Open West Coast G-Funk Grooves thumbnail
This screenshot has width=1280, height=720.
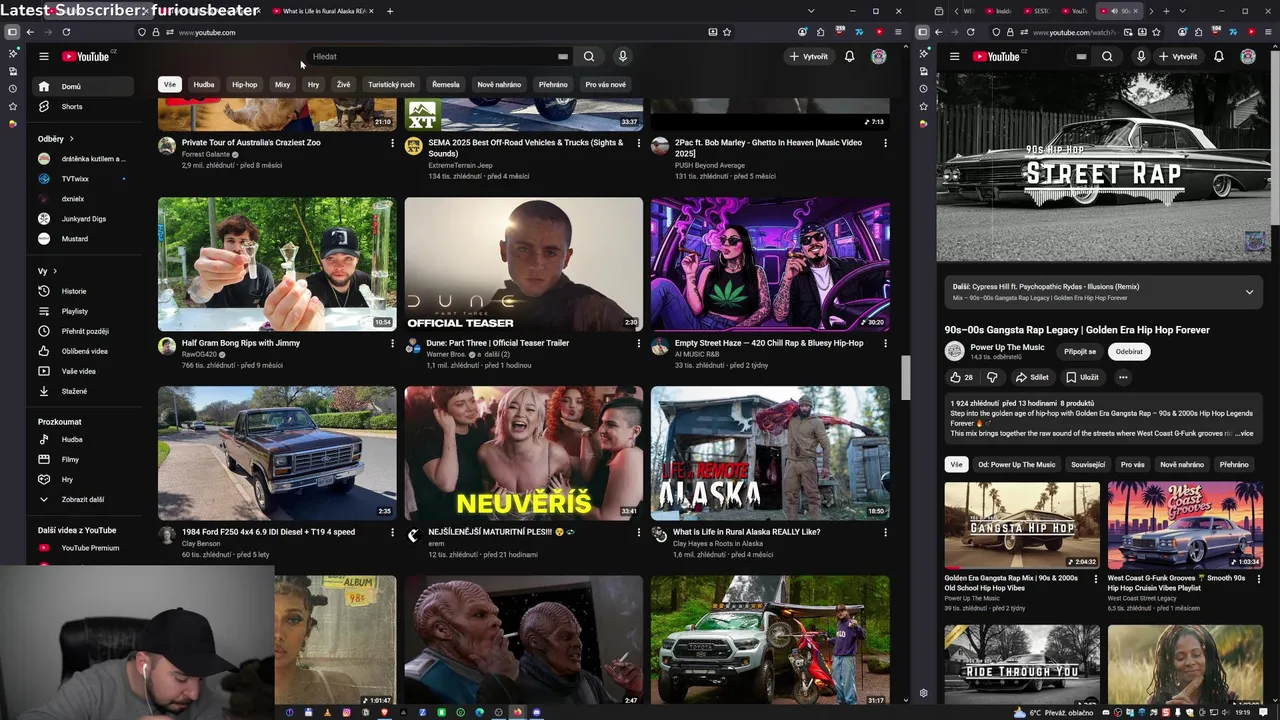(x=1185, y=526)
